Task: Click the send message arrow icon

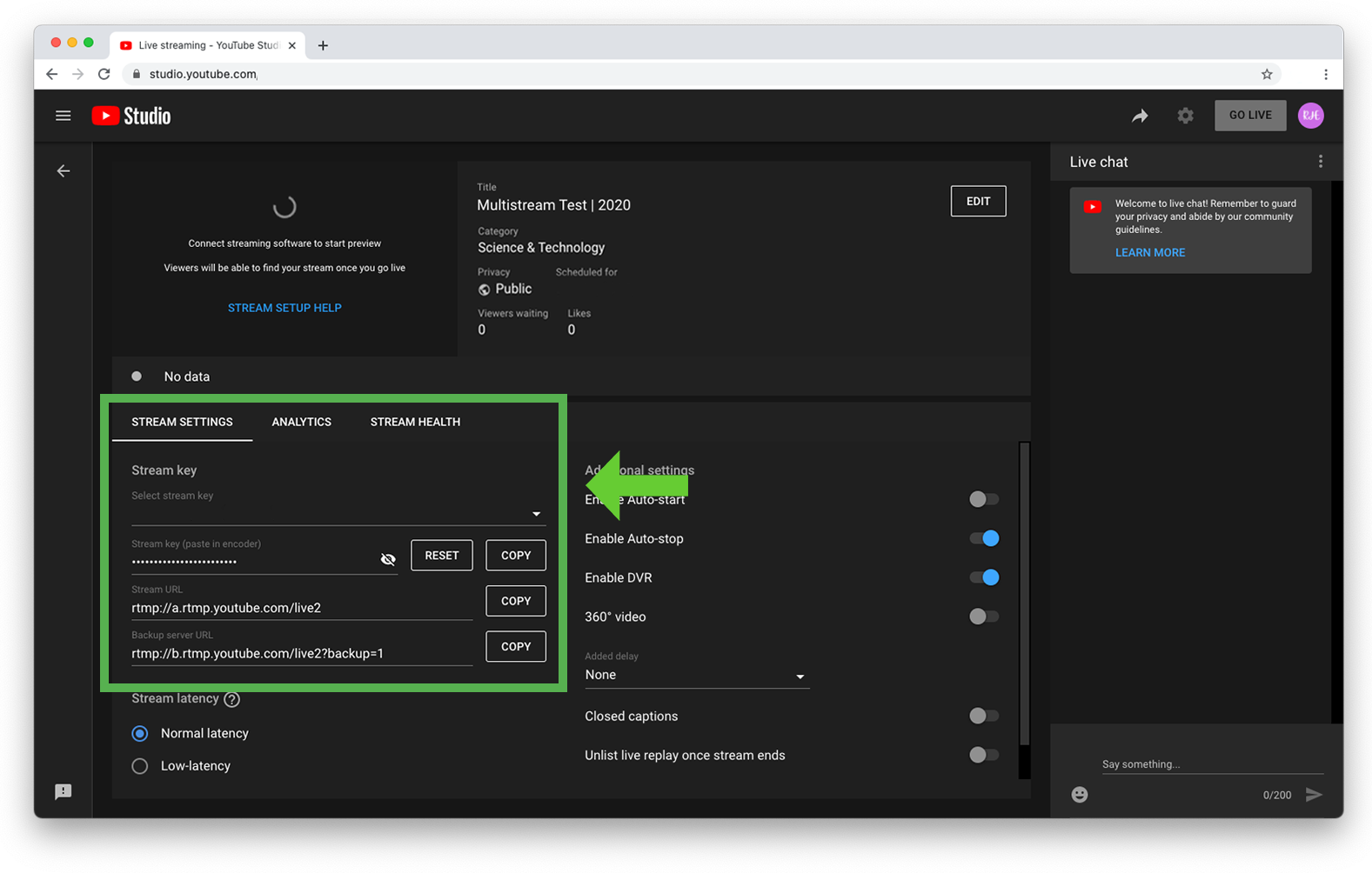Action: coord(1314,795)
